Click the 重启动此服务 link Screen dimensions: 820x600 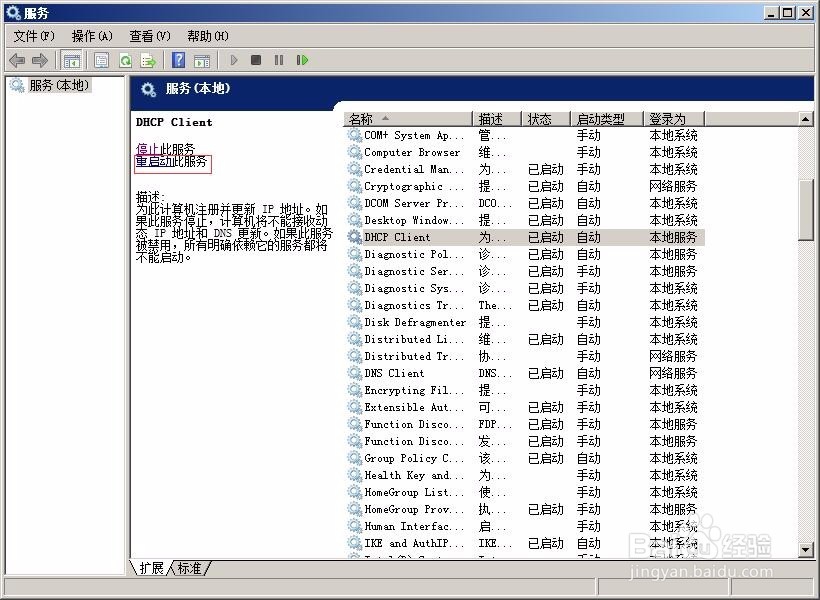click(170, 163)
